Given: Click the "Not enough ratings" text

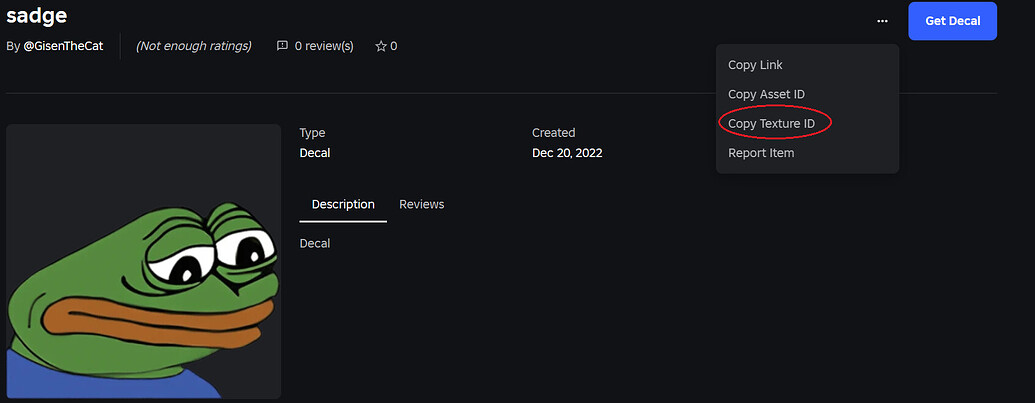Looking at the screenshot, I should (x=194, y=46).
